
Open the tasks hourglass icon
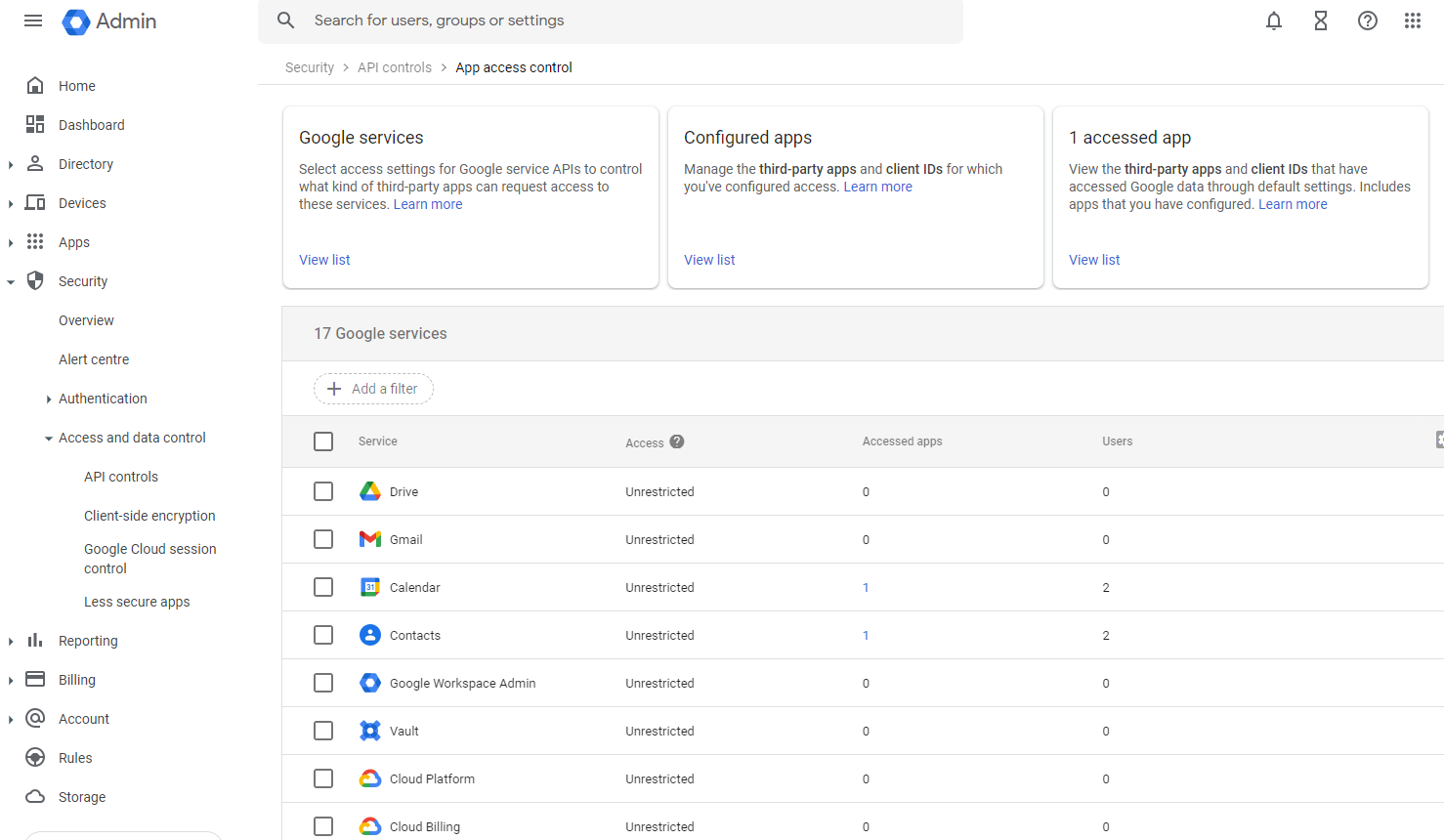(1321, 21)
